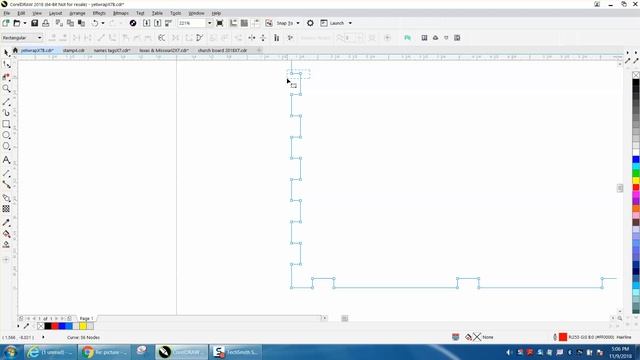The height and width of the screenshot is (360, 640).
Task: Click the No Color swatch atop right palette
Action: coord(636,75)
